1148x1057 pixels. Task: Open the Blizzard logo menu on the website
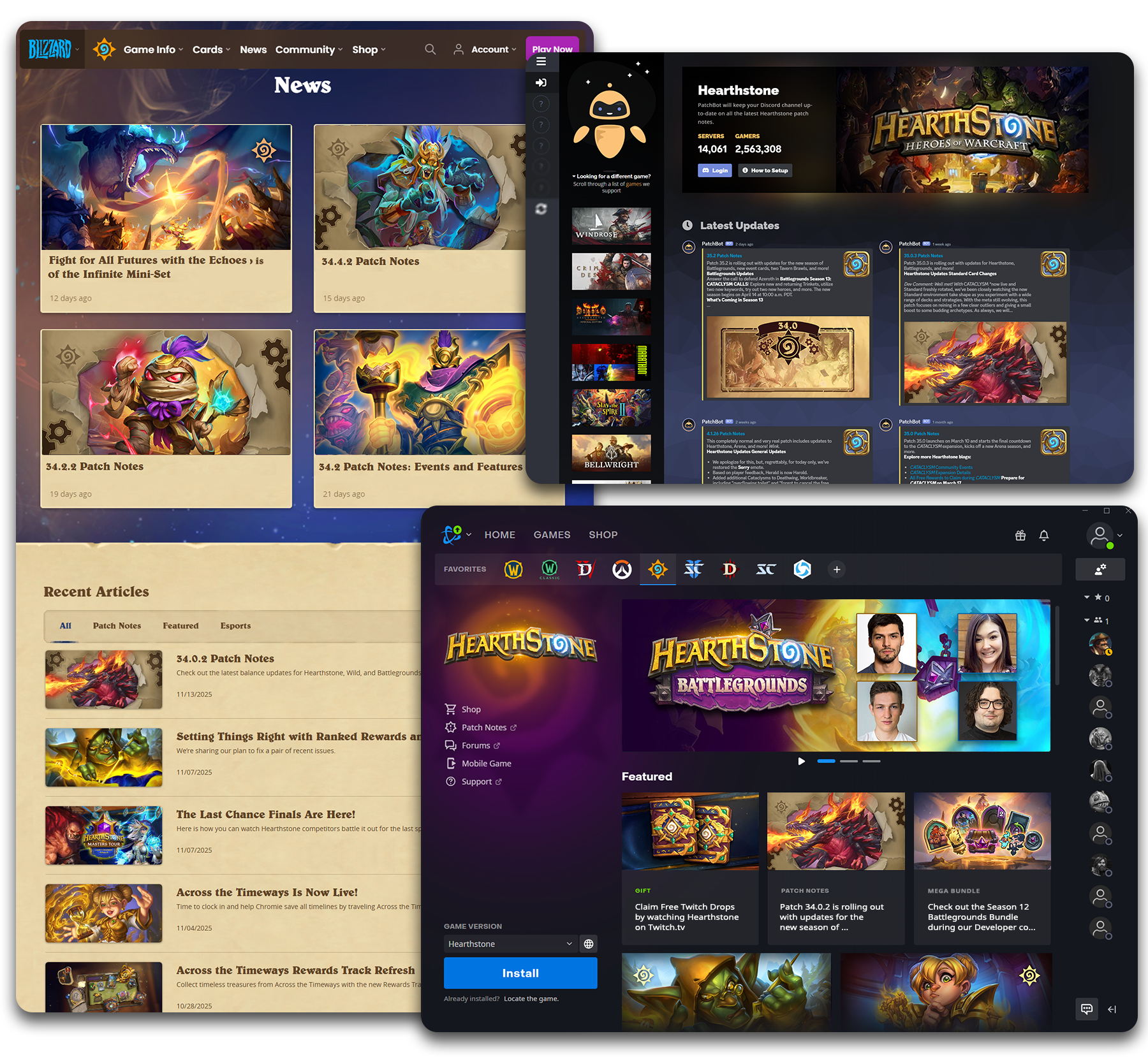(54, 49)
